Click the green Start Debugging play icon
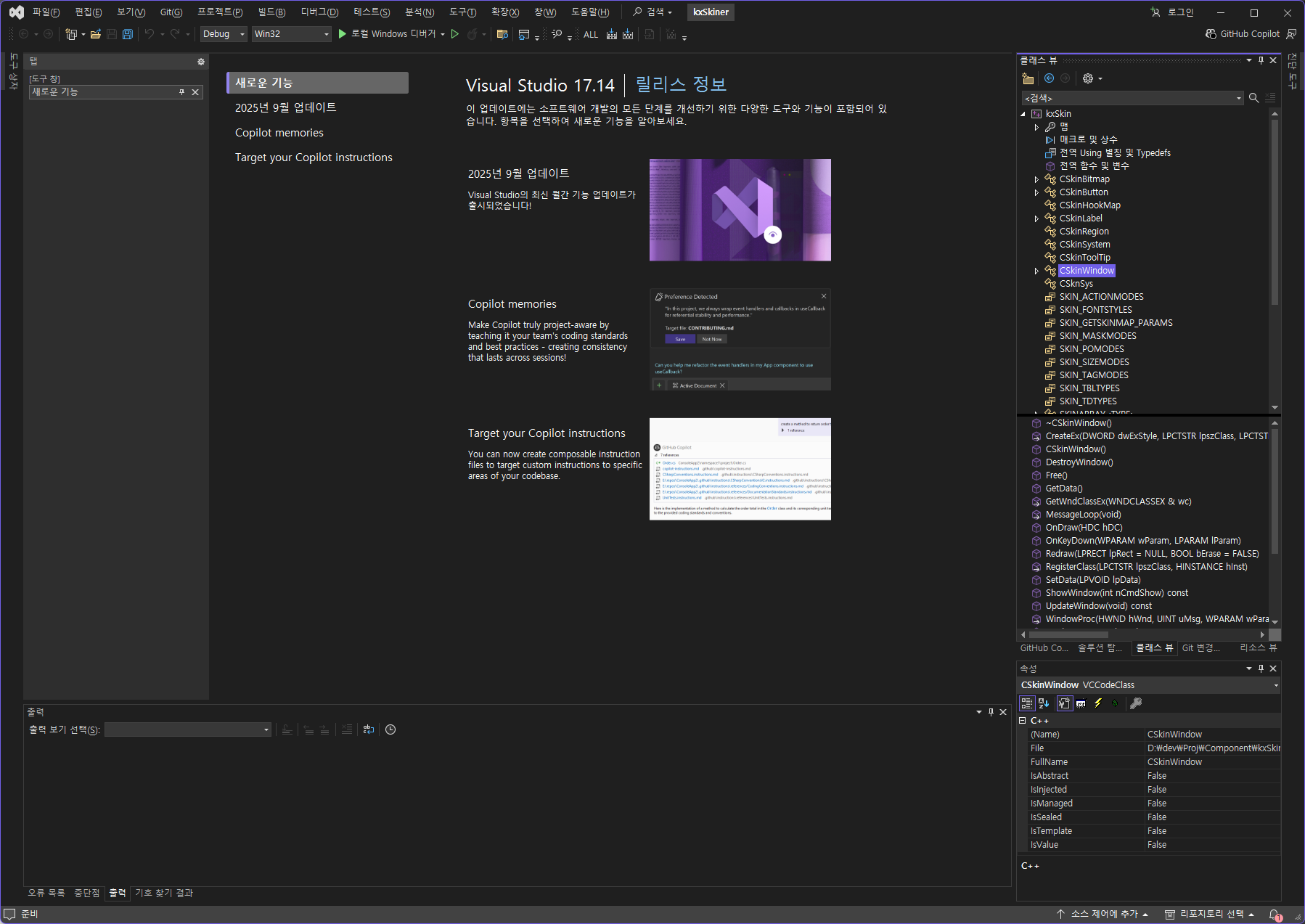This screenshot has height=924, width=1305. (x=342, y=34)
